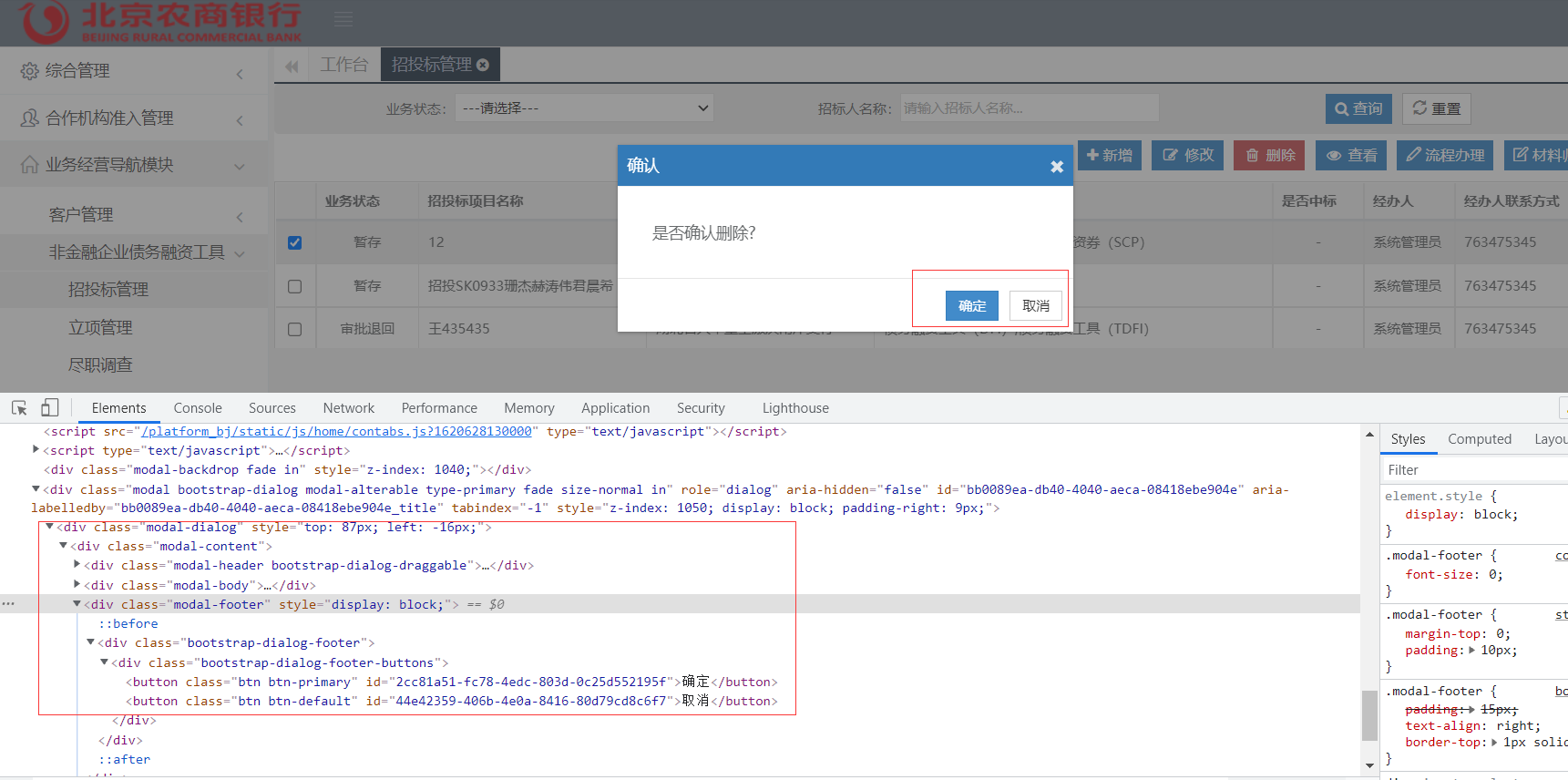Screen dimensions: 1568x780
Task: Toggle the hamburger menu icon in header
Action: 343,19
